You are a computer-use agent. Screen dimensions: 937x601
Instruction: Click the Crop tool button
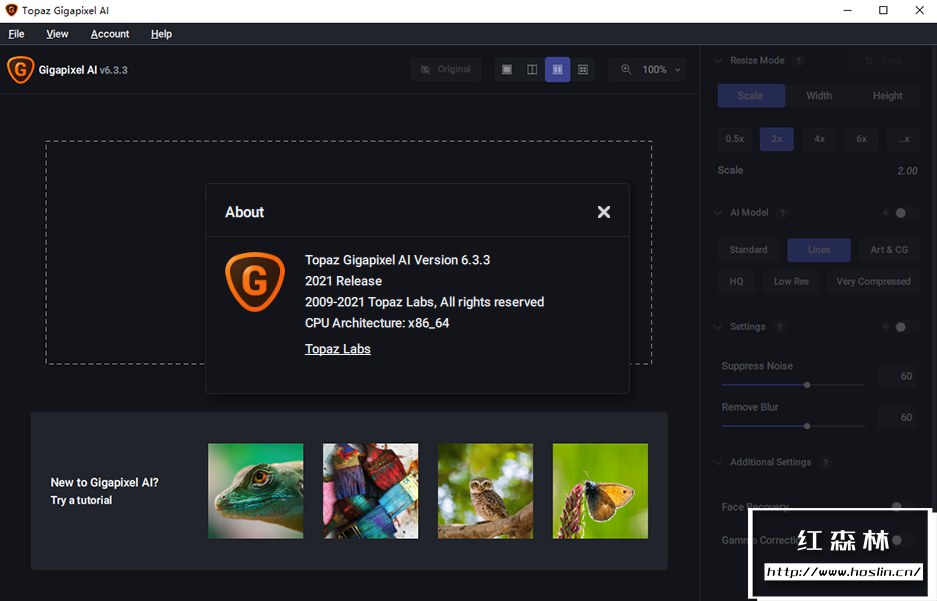[x=884, y=60]
